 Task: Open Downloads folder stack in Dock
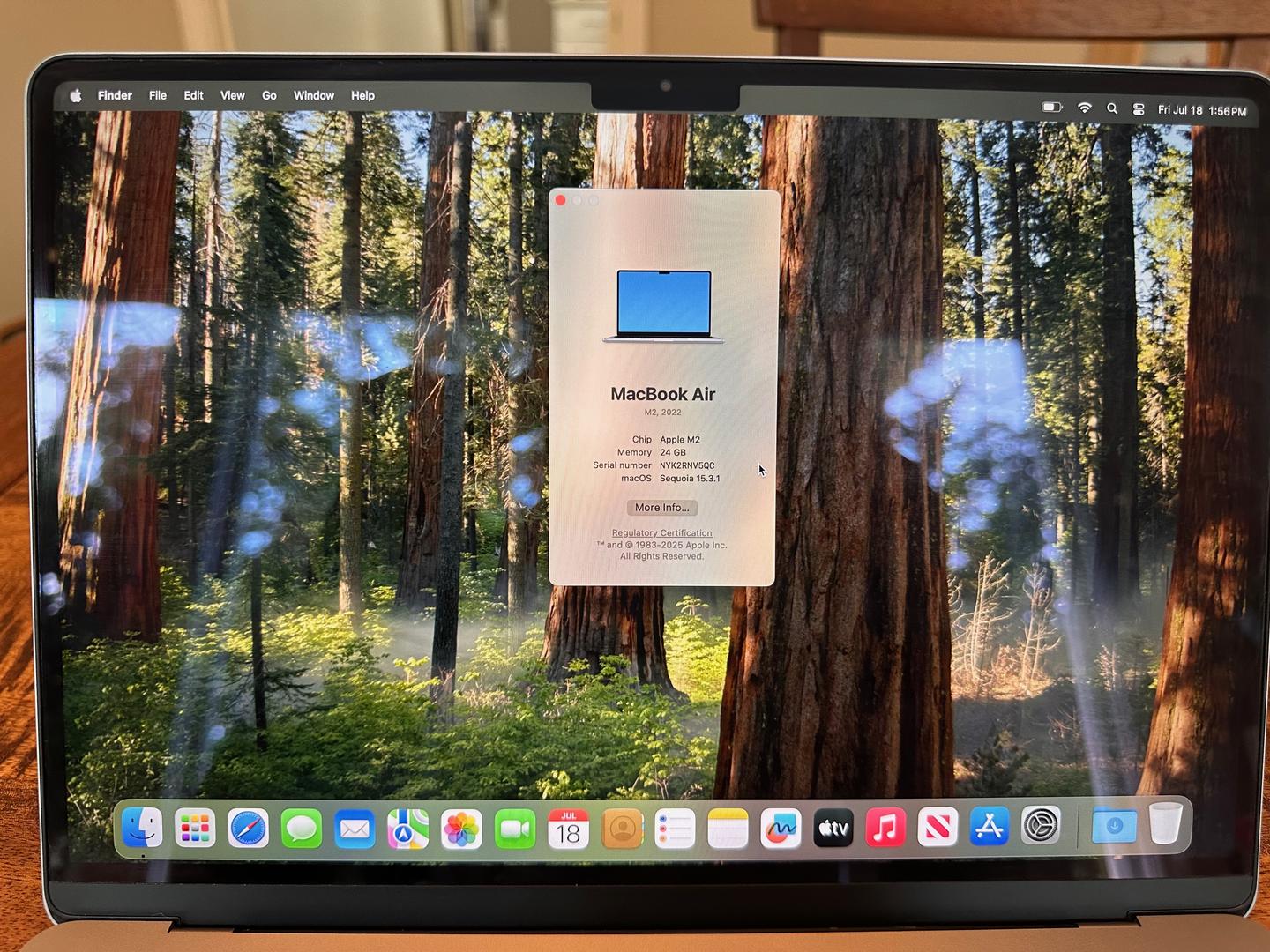point(1114,825)
